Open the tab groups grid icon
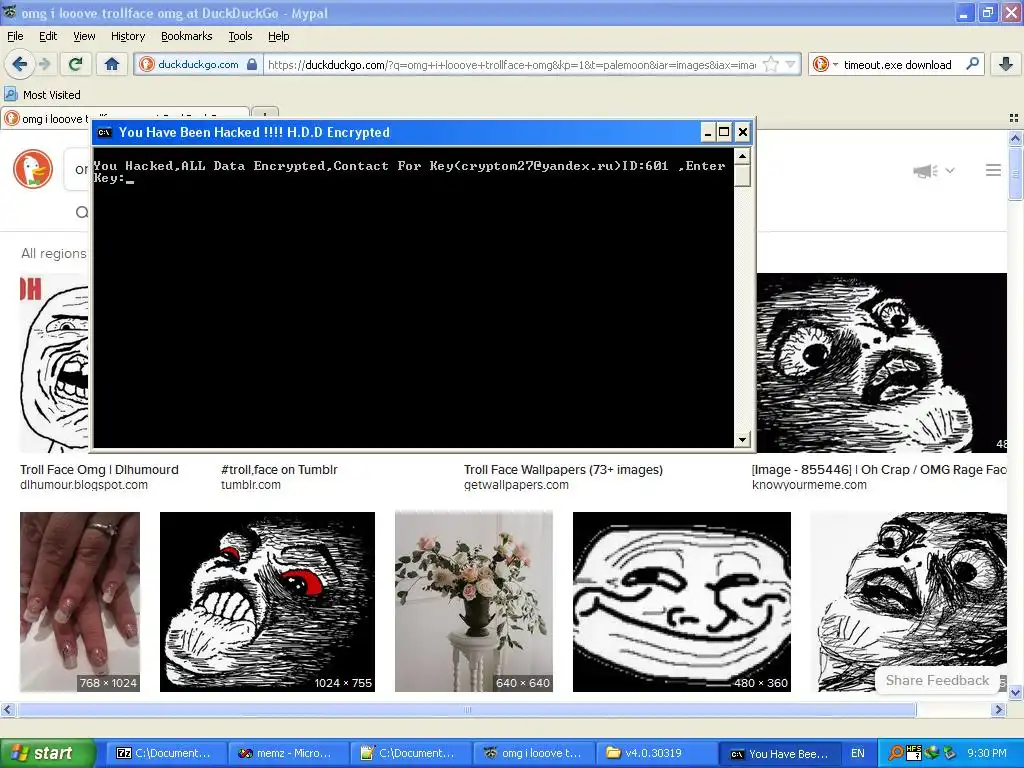 [x=1014, y=118]
